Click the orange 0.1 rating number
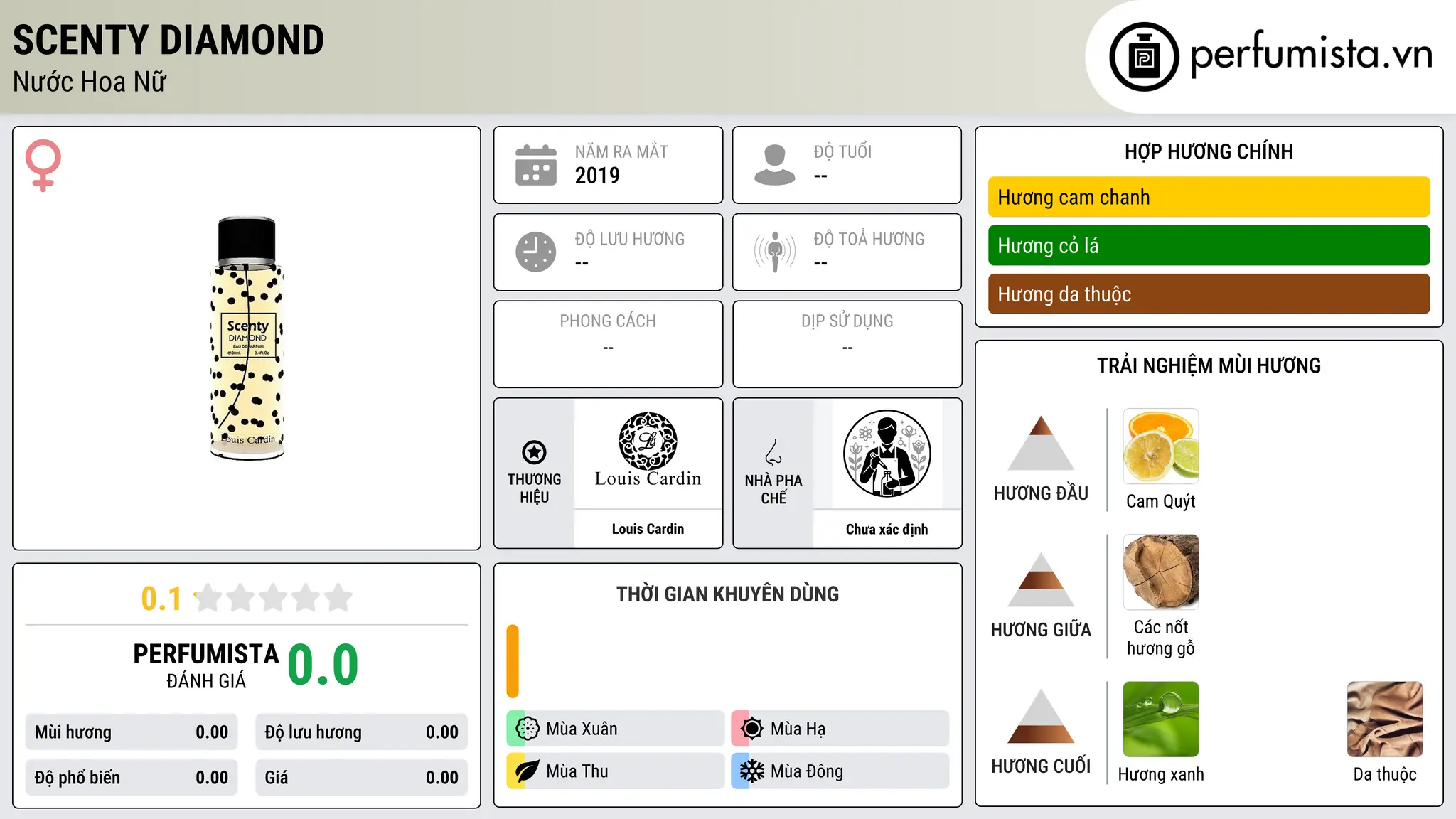Screen dimensions: 1456x819 161,599
